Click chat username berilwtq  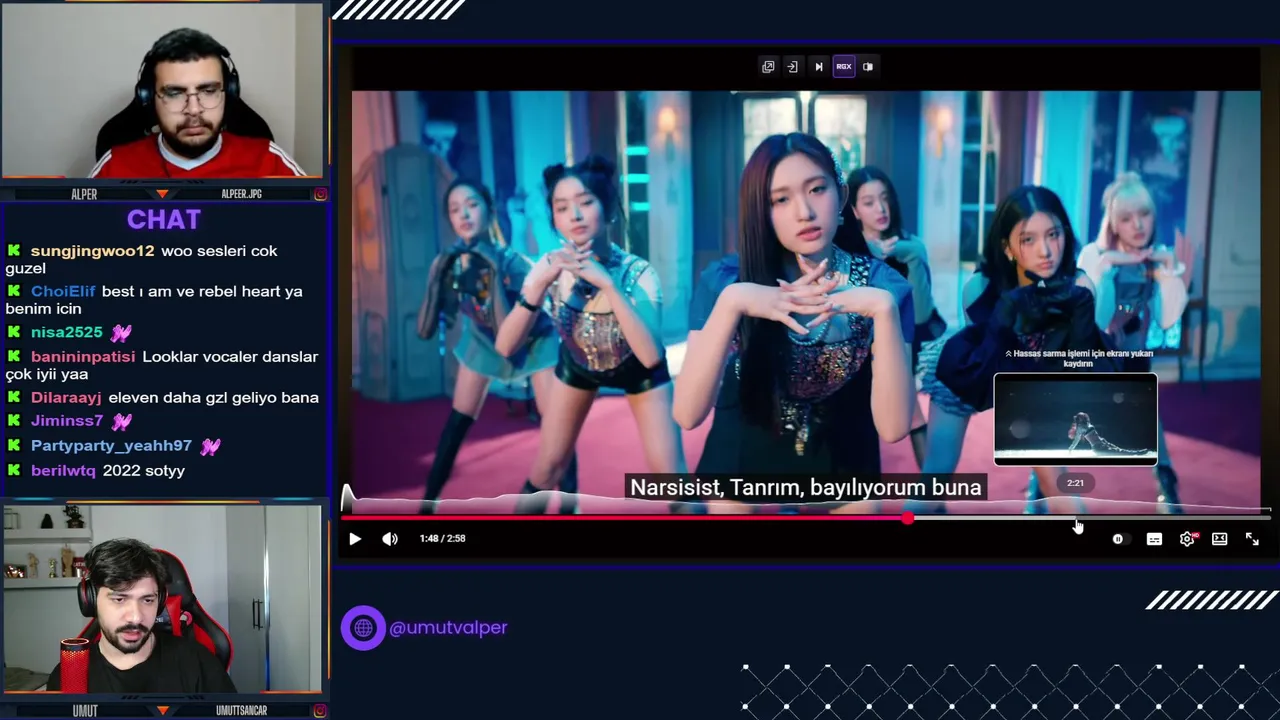point(63,471)
